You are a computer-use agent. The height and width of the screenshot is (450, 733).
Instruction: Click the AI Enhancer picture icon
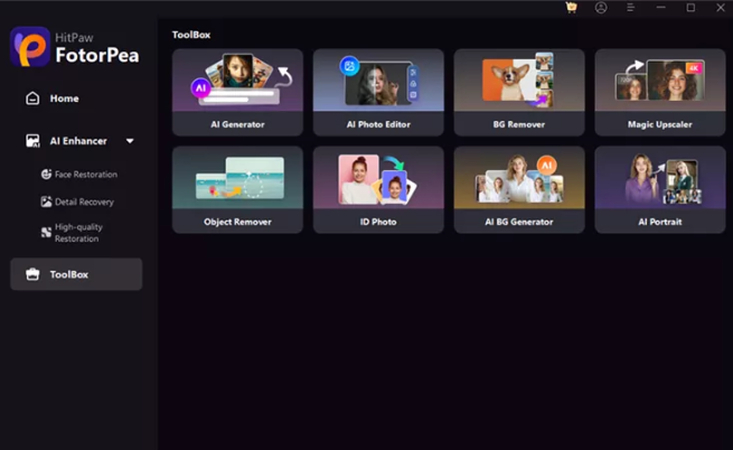pos(33,141)
